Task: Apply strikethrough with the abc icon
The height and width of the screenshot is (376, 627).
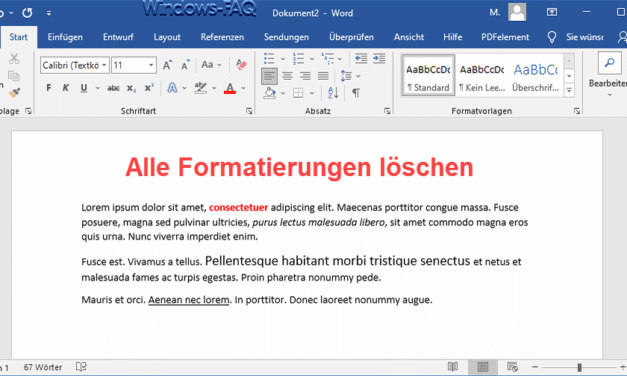Action: click(113, 88)
